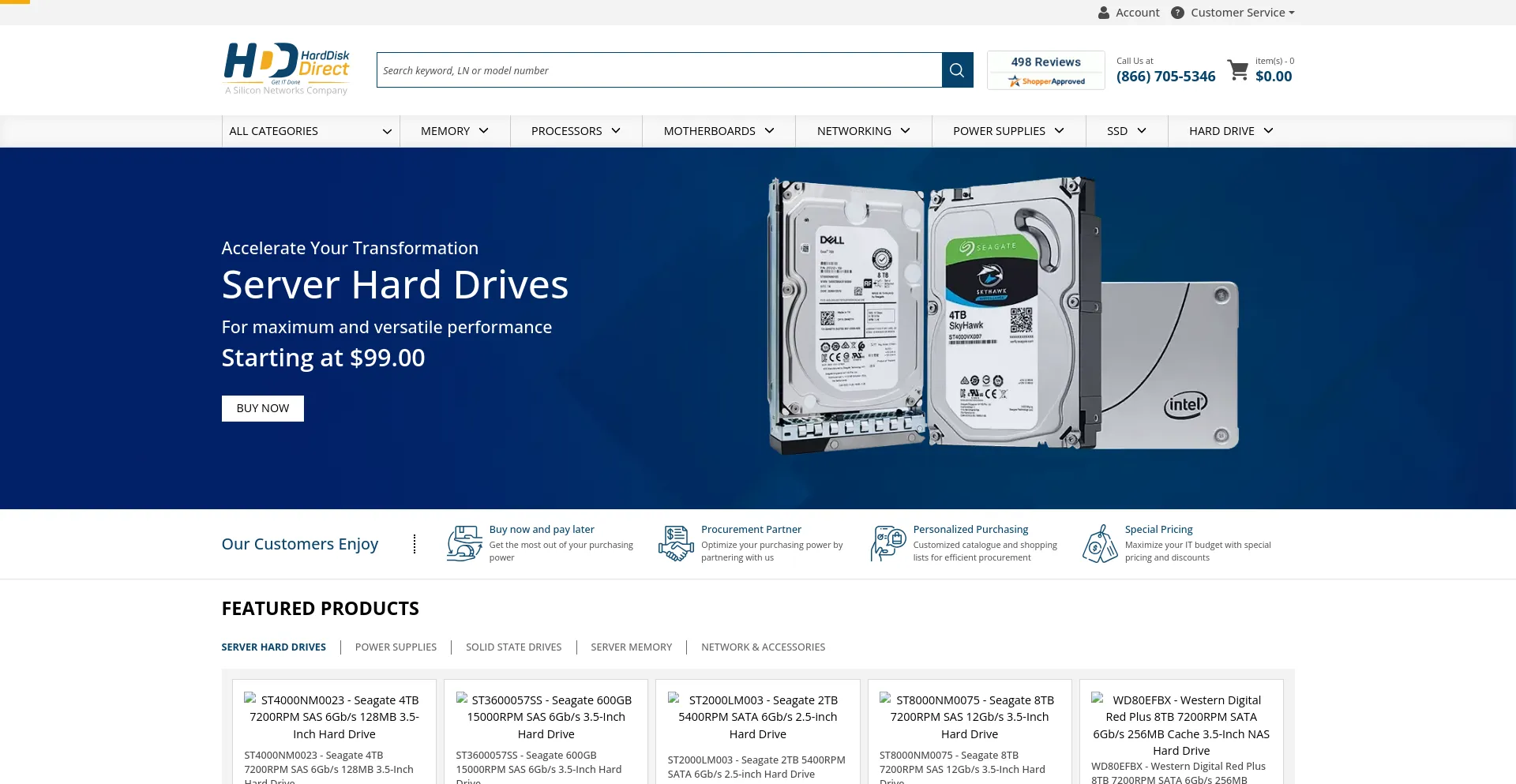
Task: Expand the All Categories dropdown
Action: pyautogui.click(x=310, y=131)
